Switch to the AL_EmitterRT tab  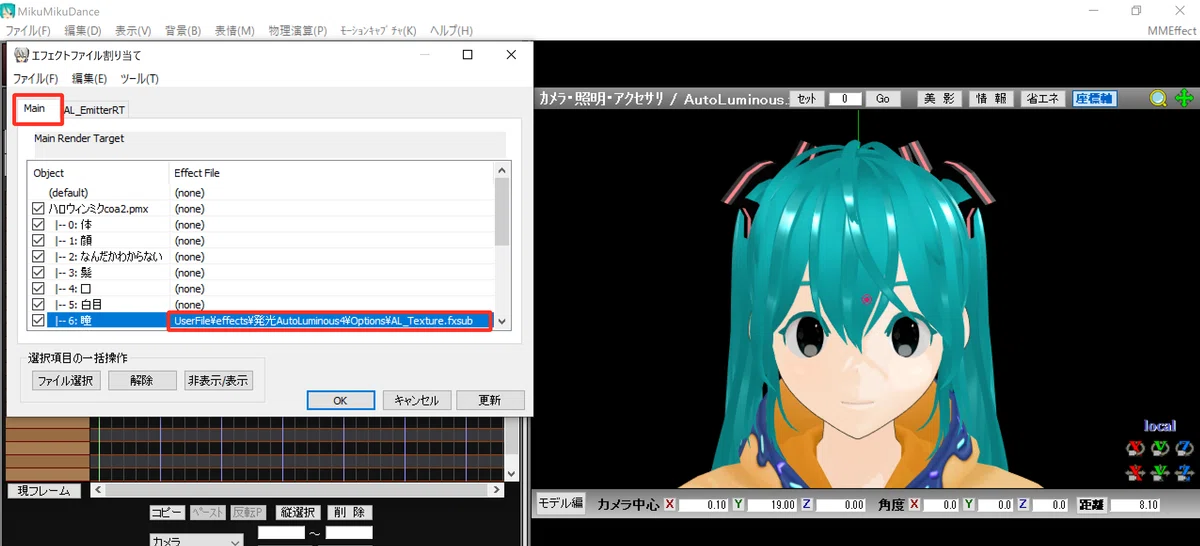click(96, 110)
